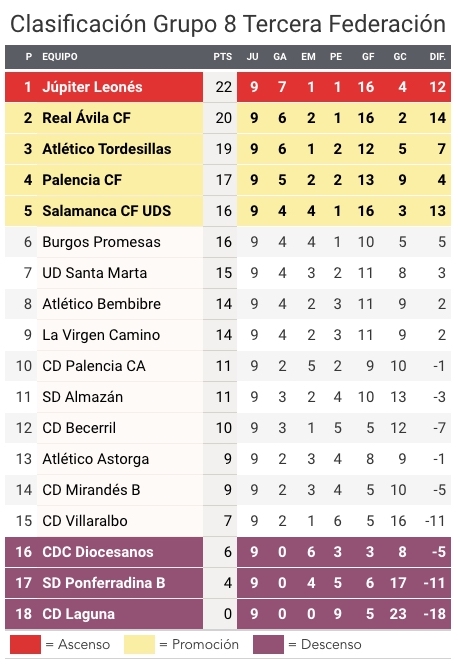Click CD Mirandés B team name
Viewport: 460px width, 670px height.
click(x=91, y=490)
